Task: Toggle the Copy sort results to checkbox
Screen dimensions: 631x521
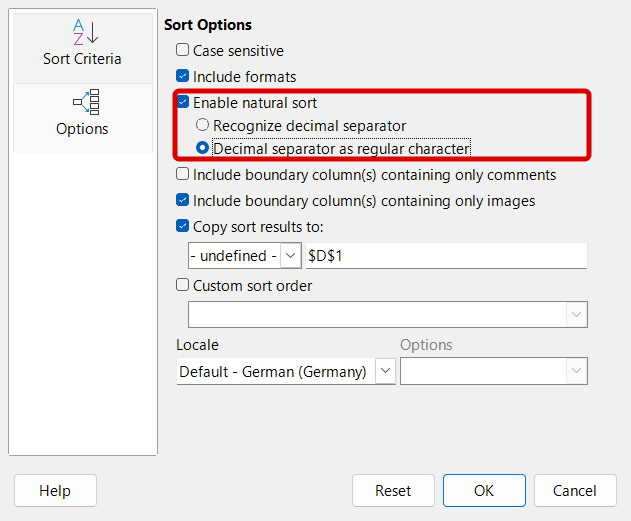Action: click(183, 227)
